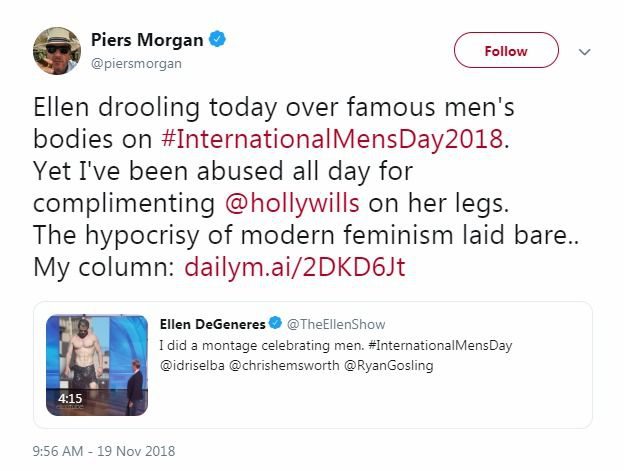This screenshot has height=471, width=624.
Task: Click the 4:15 video duration label
Action: tap(70, 398)
